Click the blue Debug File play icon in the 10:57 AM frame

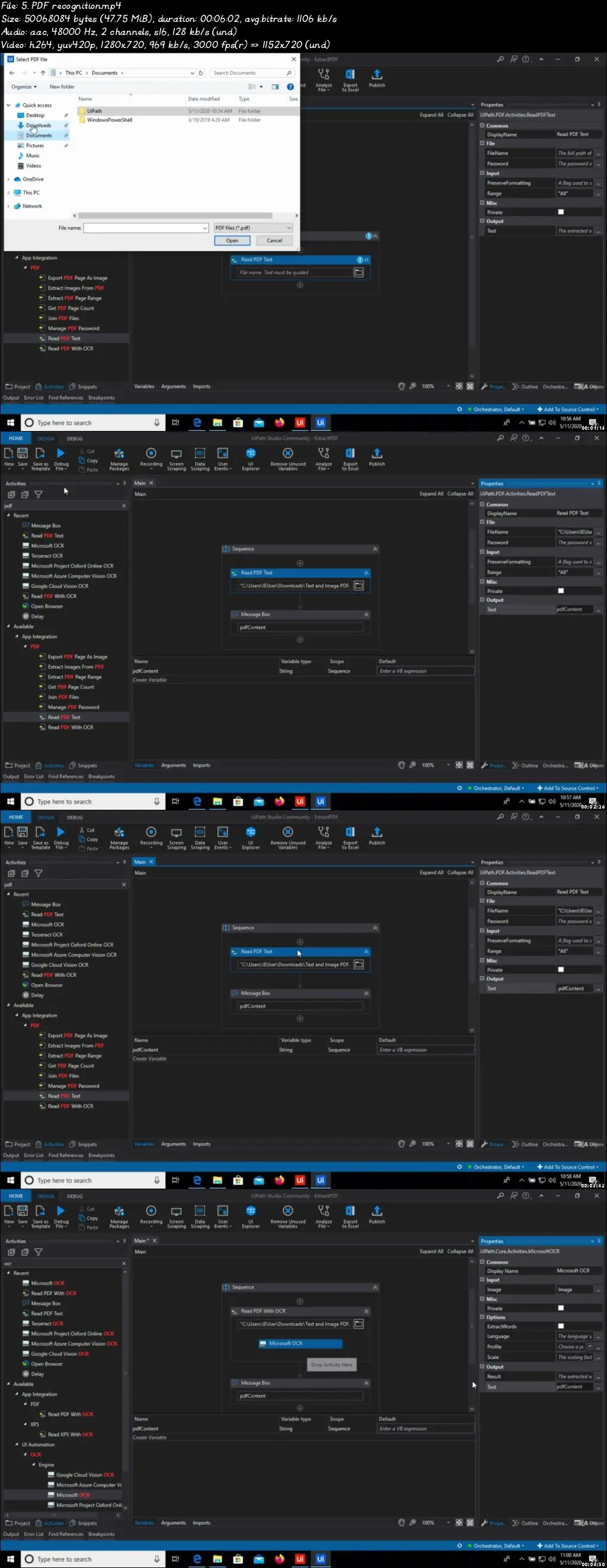point(61,453)
